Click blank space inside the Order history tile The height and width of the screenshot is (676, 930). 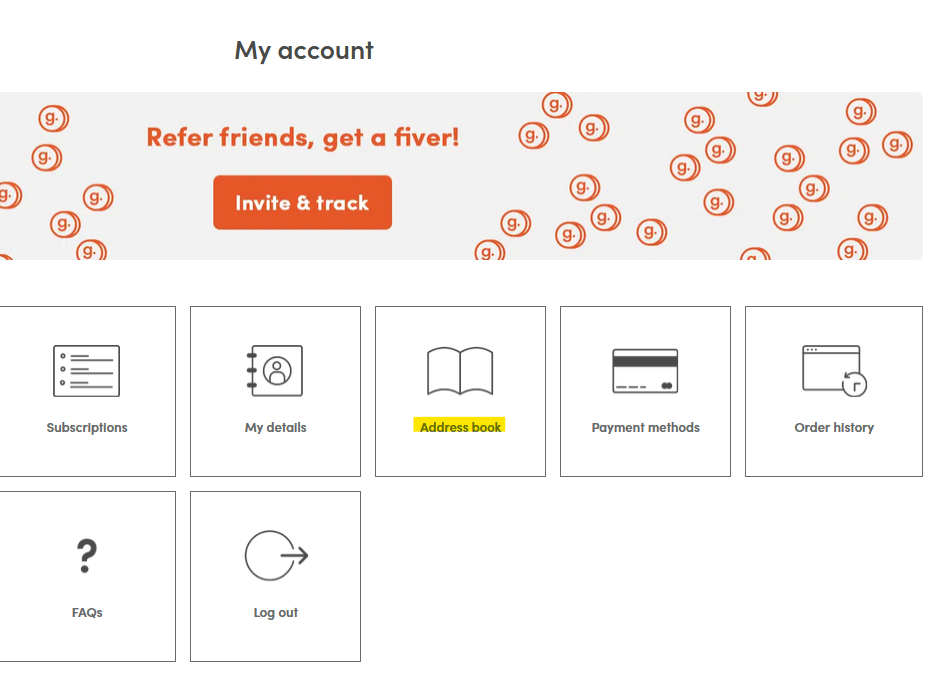point(834,455)
